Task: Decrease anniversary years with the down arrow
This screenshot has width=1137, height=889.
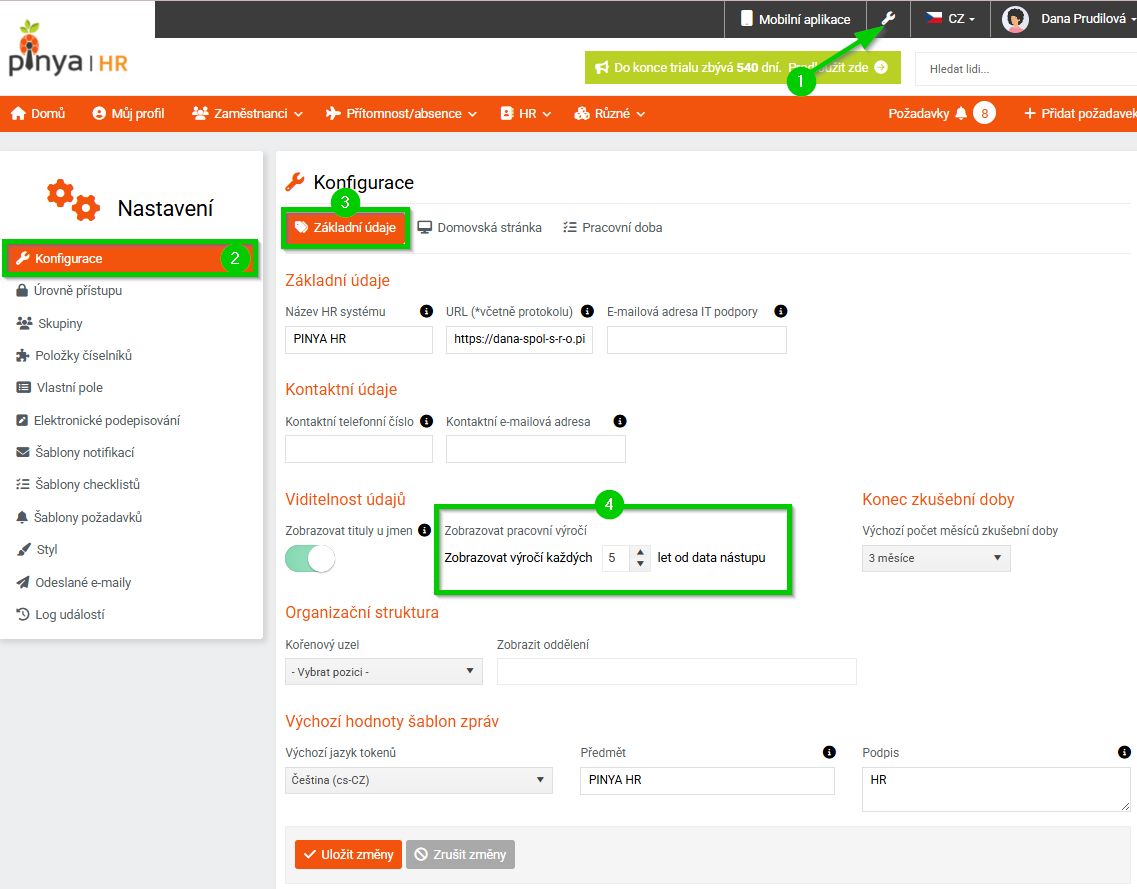Action: coord(640,563)
